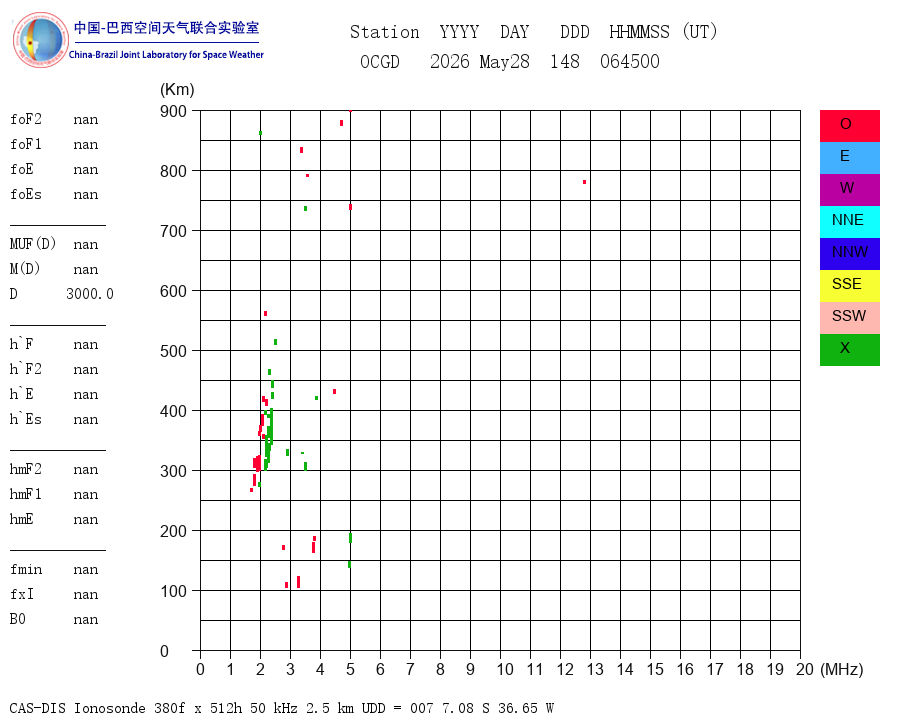Click the 20 MHz axis label
Viewport: 900px width, 720px height.
tap(805, 669)
